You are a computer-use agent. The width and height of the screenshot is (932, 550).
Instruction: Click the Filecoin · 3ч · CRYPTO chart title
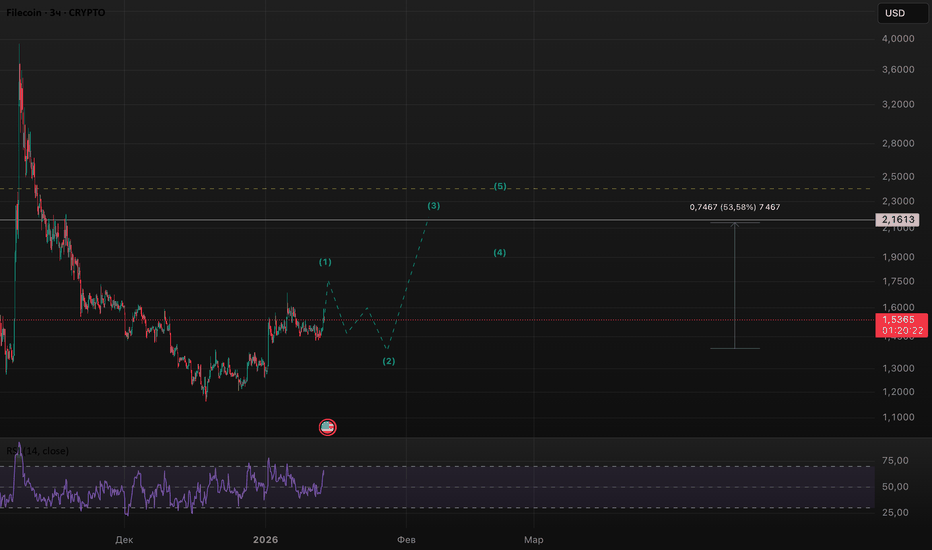coord(56,12)
